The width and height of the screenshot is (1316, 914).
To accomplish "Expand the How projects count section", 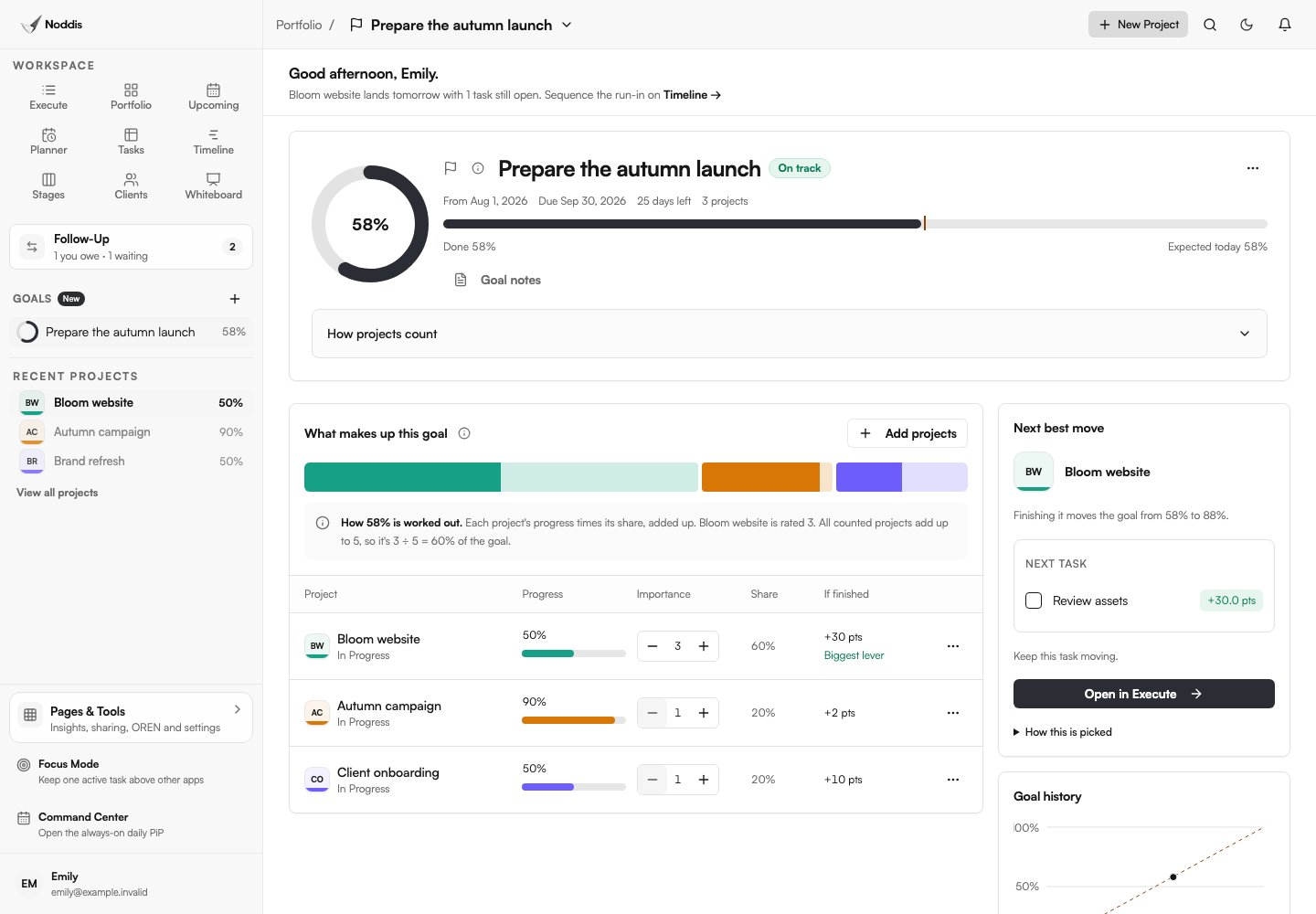I will click(x=790, y=334).
